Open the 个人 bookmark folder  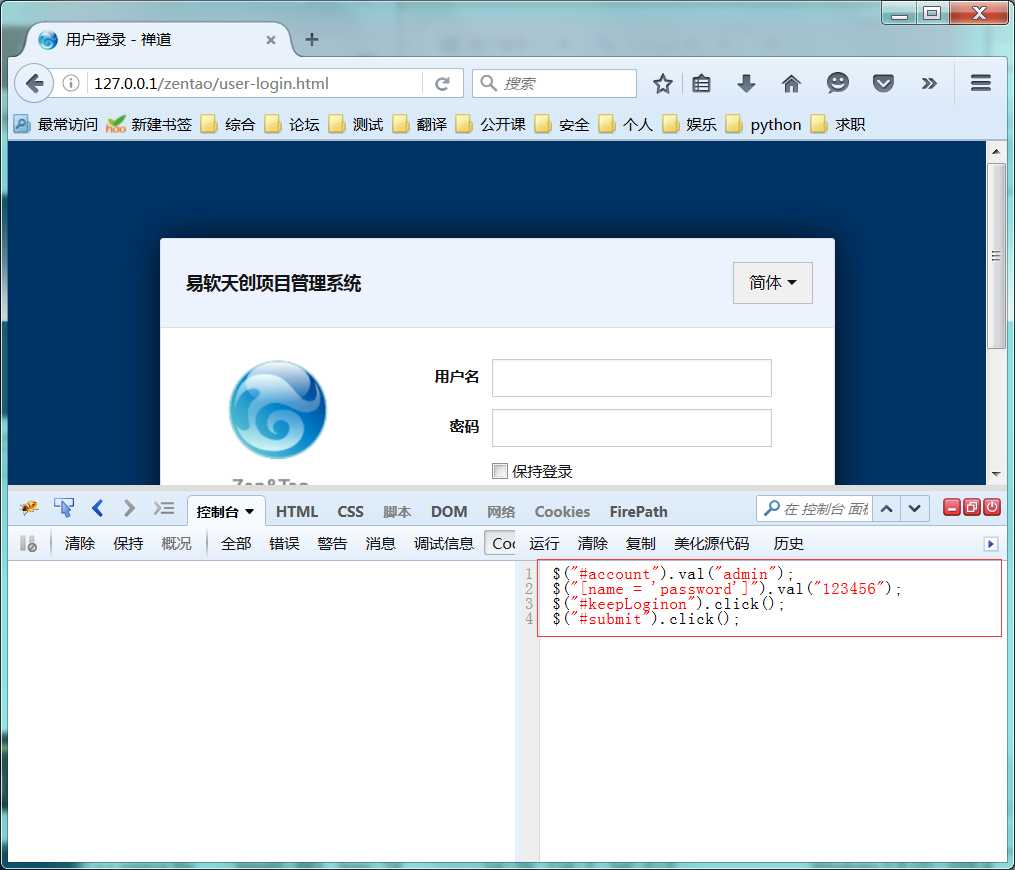coord(626,124)
